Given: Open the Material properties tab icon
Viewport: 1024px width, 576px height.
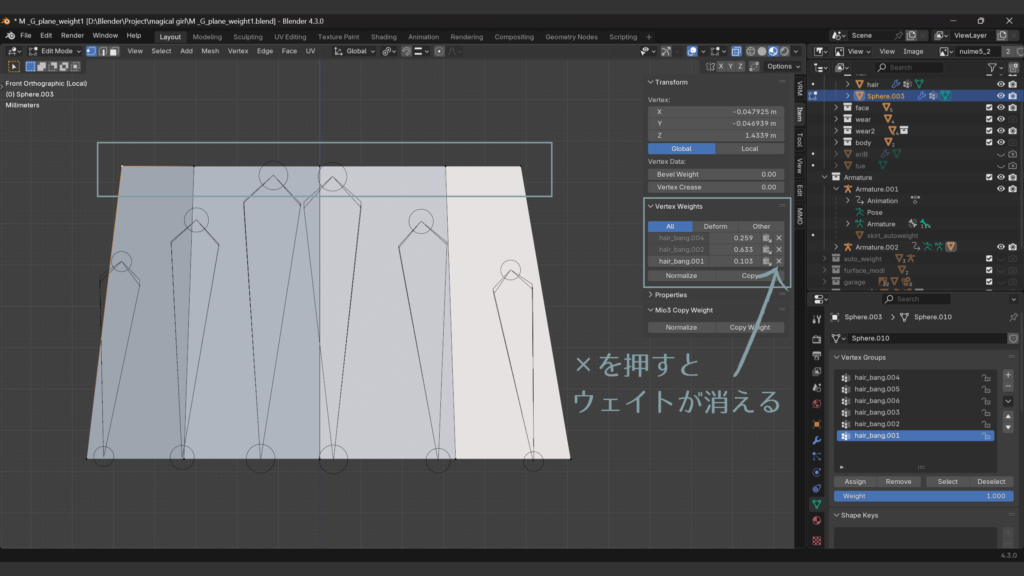Looking at the screenshot, I should click(817, 521).
